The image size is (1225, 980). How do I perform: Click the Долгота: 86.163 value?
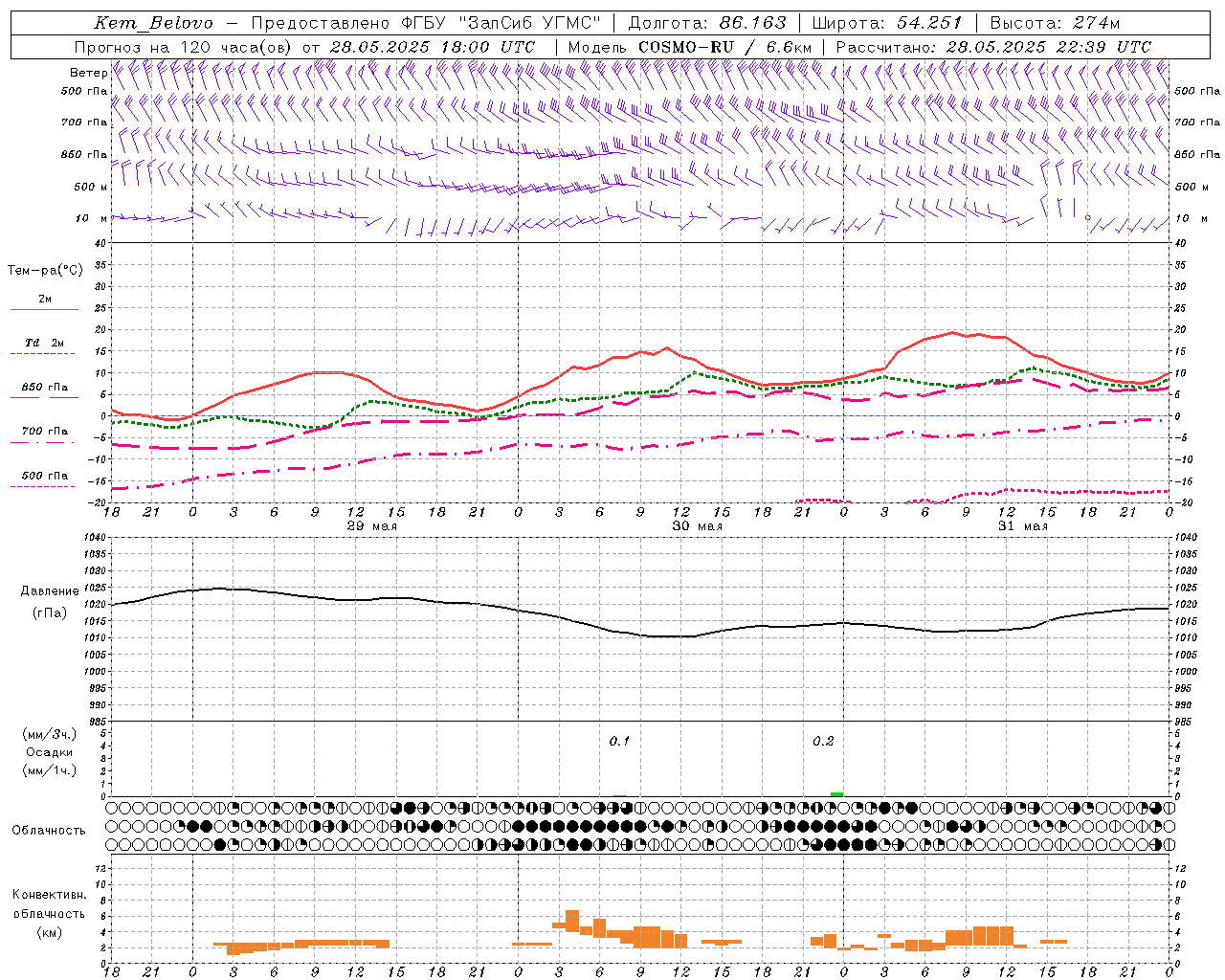click(707, 23)
